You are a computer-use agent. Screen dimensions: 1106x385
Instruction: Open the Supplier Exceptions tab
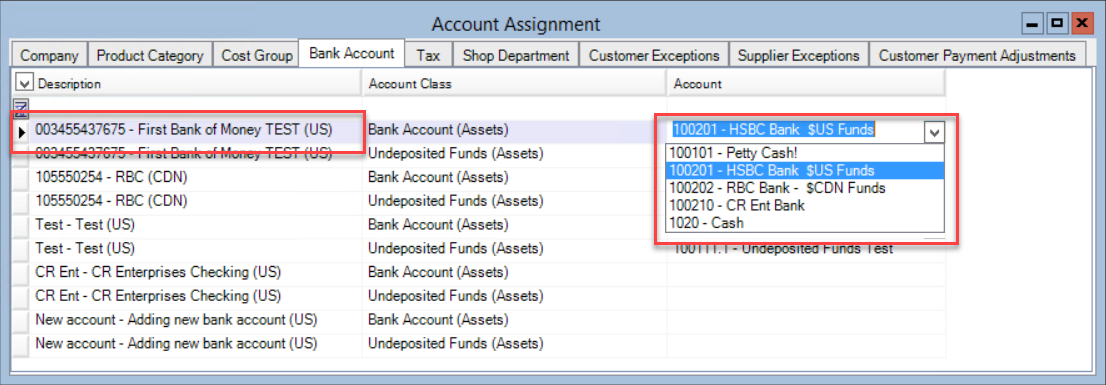coord(798,55)
